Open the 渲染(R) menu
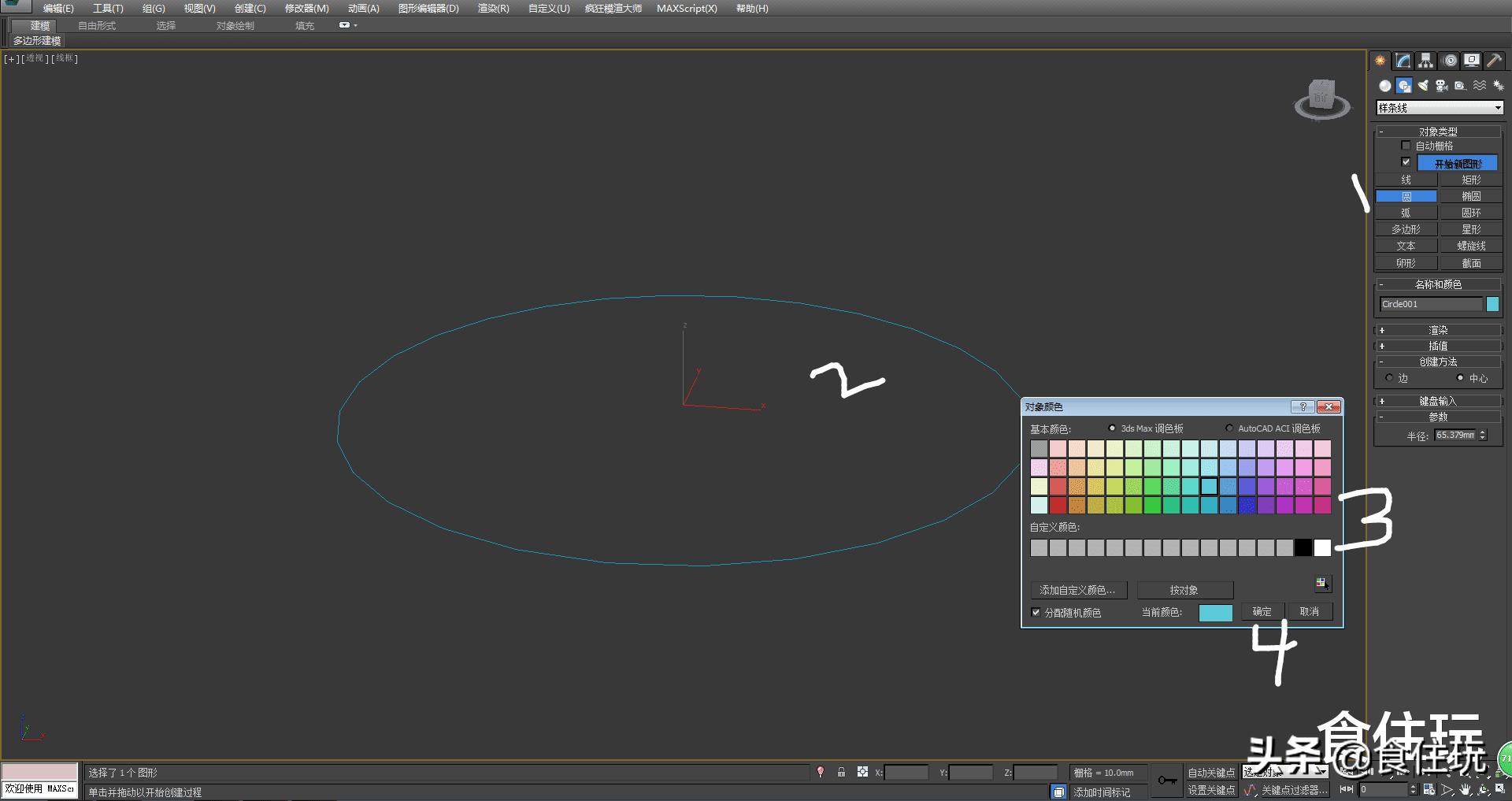The height and width of the screenshot is (801, 1512). (x=493, y=9)
